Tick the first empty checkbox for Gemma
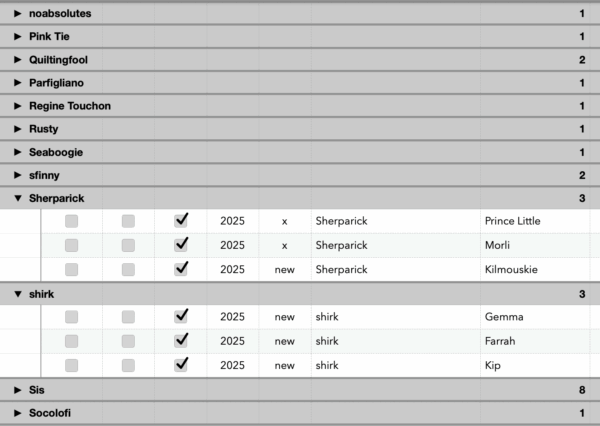 [72, 317]
